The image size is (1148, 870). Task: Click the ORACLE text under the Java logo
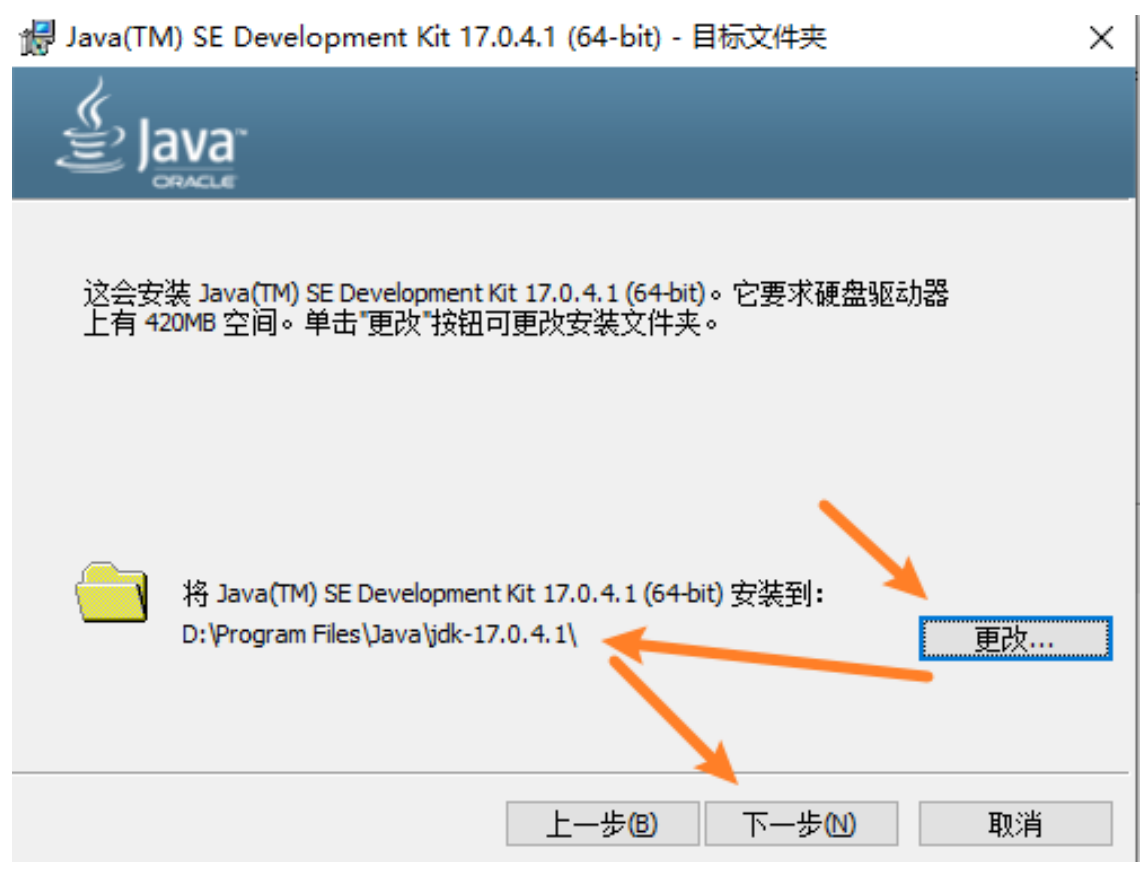click(x=193, y=182)
